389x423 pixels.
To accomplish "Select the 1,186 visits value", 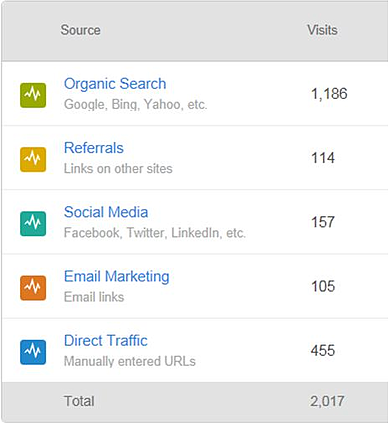I will click(329, 94).
